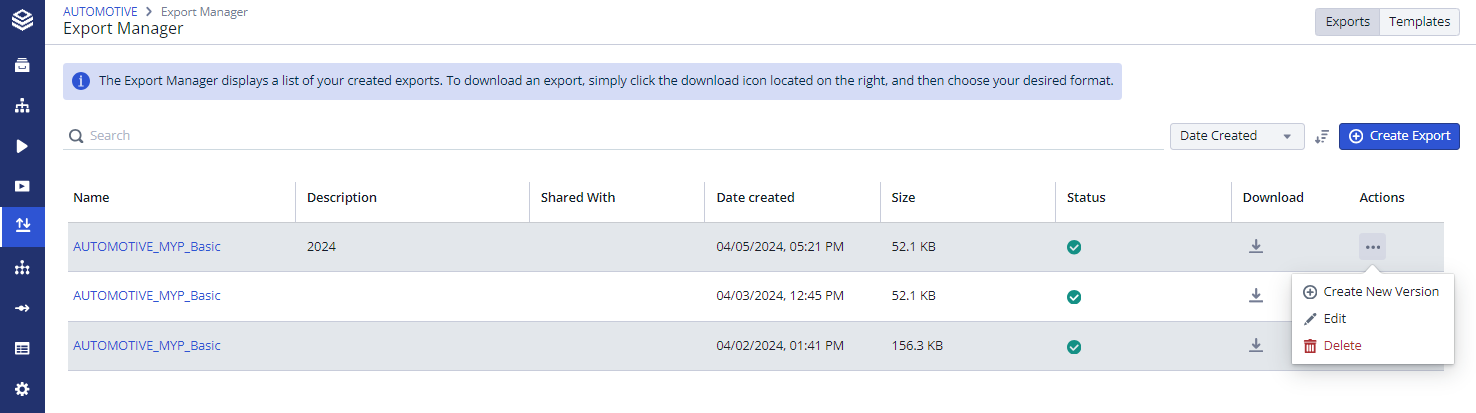
Task: Open AUTOMOTIVE_MYP_Basic export from 04/03/2024
Action: click(x=147, y=296)
